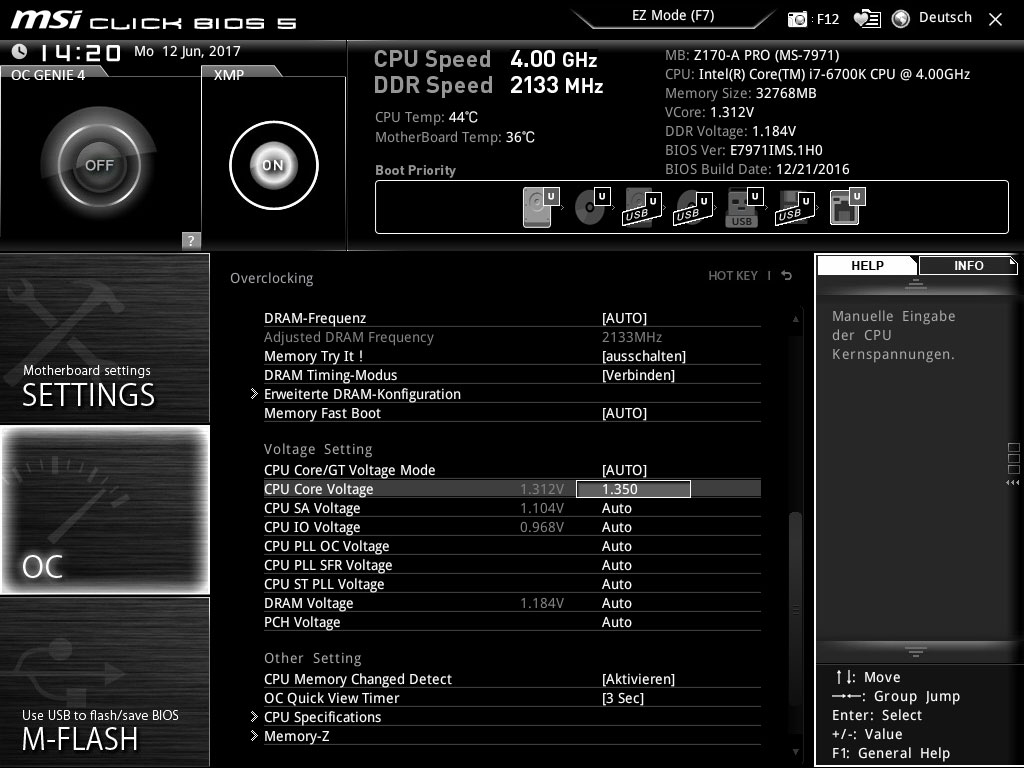Screen dimensions: 1024x768
Task: Select the CPU SA Voltage Auto value
Action: 616,507
